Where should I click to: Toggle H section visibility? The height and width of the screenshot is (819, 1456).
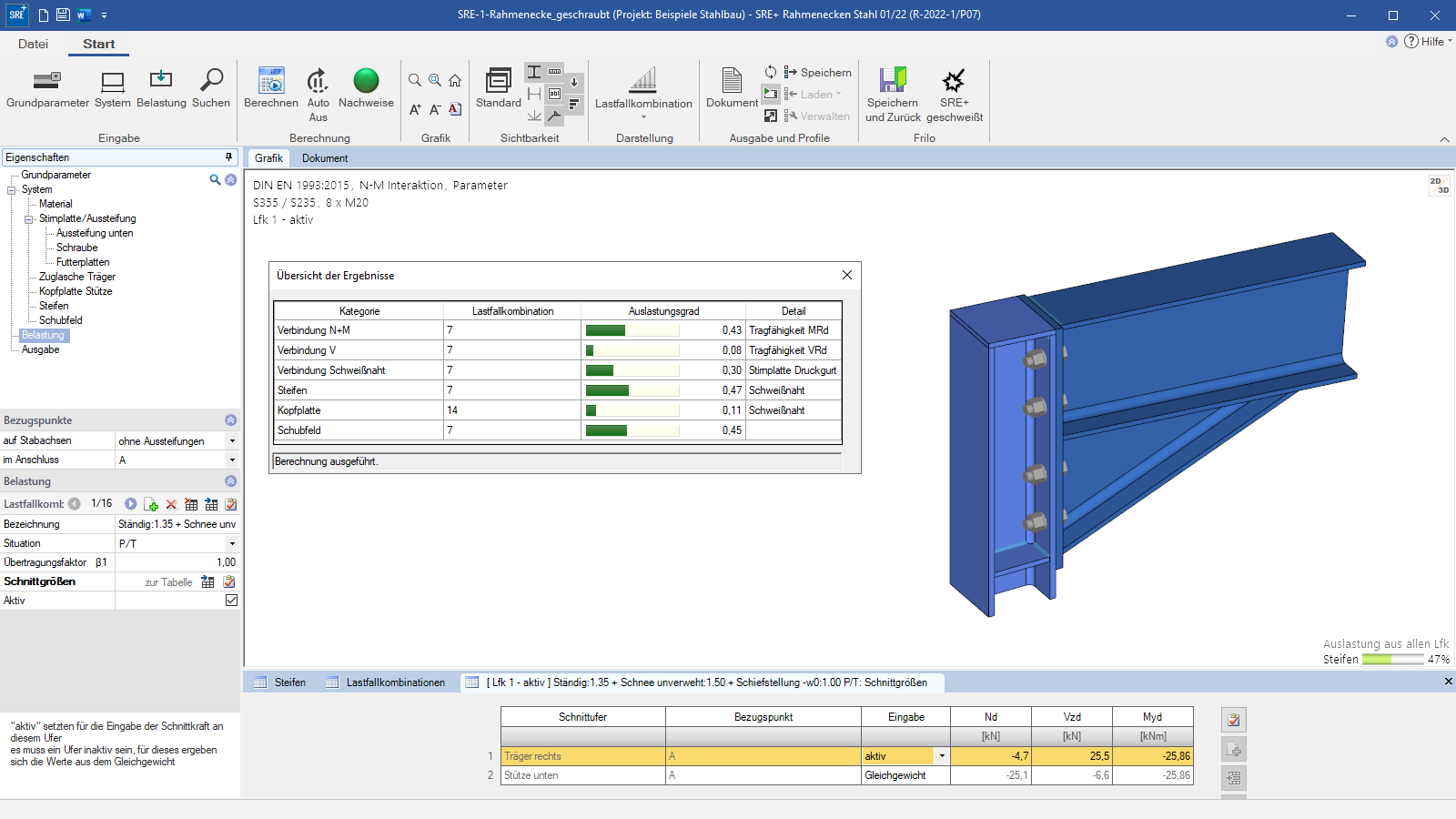click(x=534, y=94)
